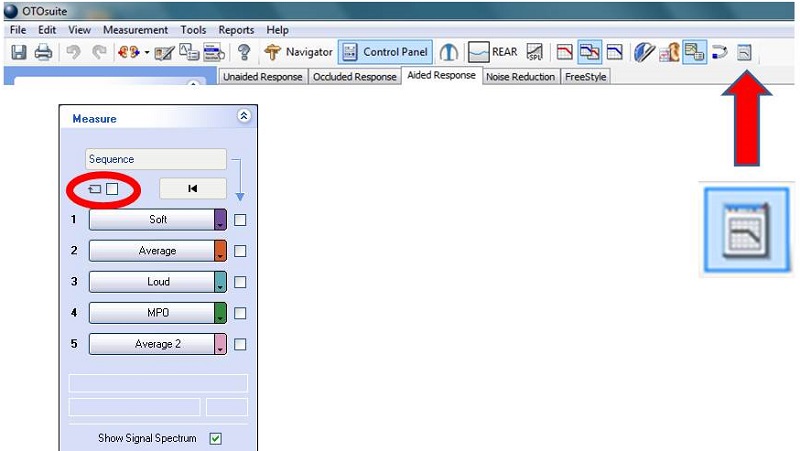This screenshot has height=451, width=800.
Task: Check the sequence box for Average
Action: click(240, 251)
